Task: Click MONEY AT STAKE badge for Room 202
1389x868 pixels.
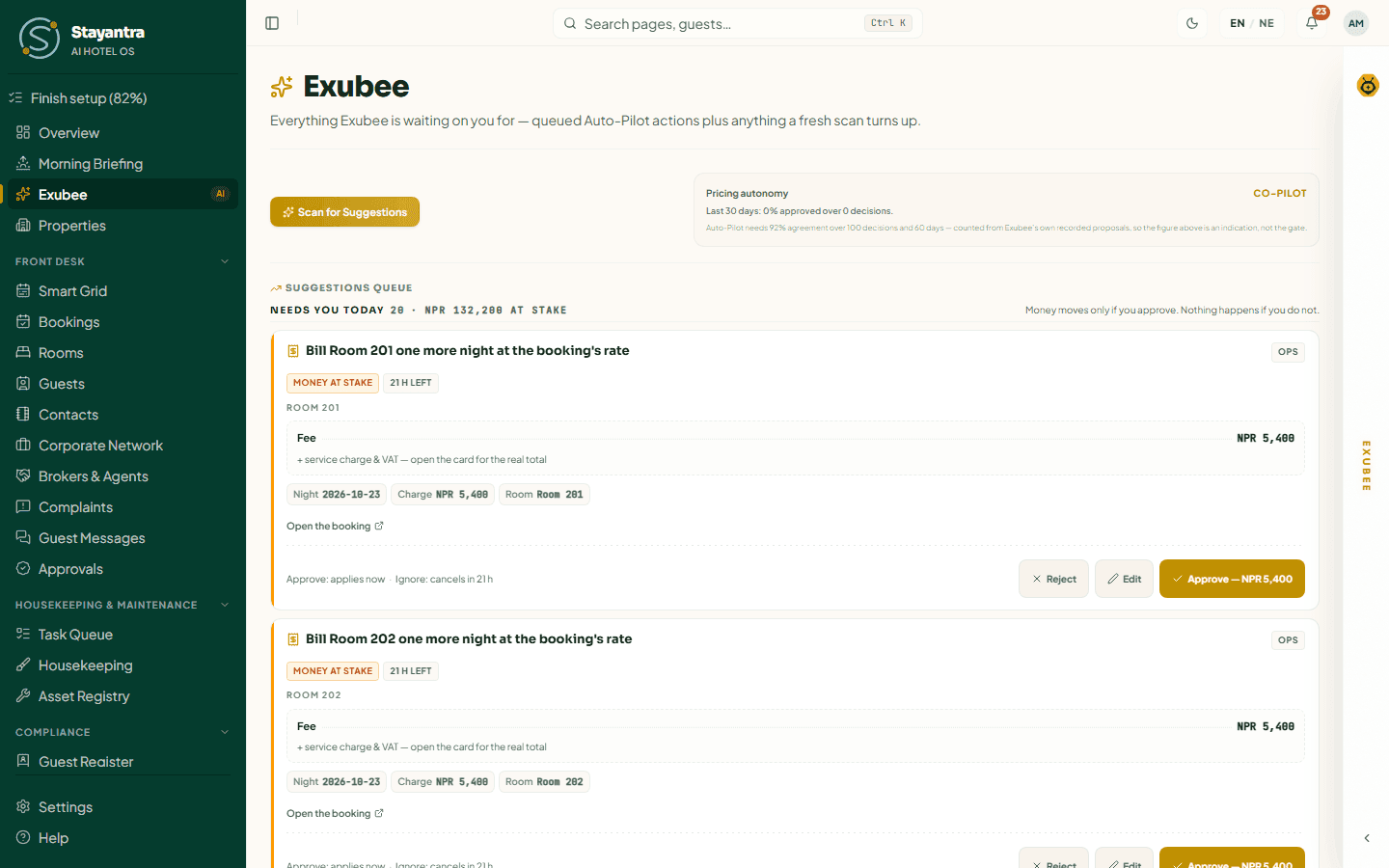Action: (x=333, y=671)
